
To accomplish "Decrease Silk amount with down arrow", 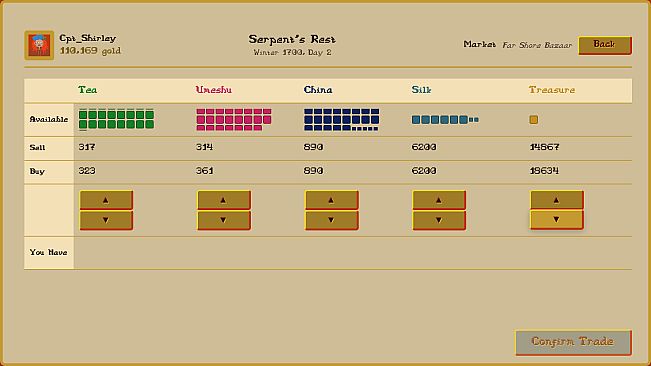I will [x=439, y=220].
